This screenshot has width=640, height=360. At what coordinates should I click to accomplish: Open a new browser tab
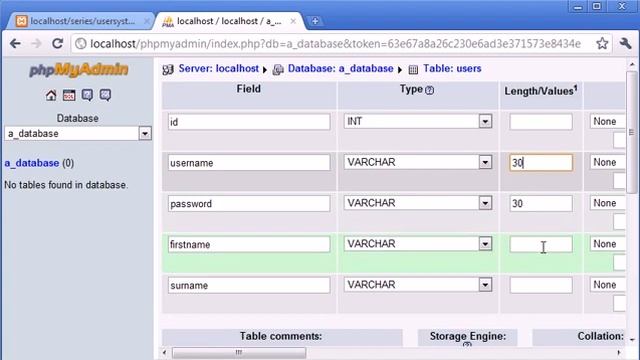[x=315, y=21]
